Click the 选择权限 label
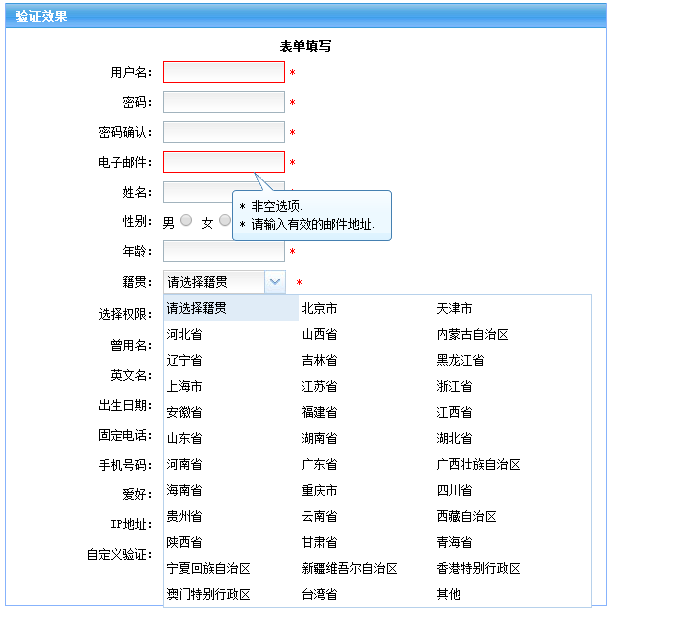This screenshot has height=635, width=675. [125, 314]
